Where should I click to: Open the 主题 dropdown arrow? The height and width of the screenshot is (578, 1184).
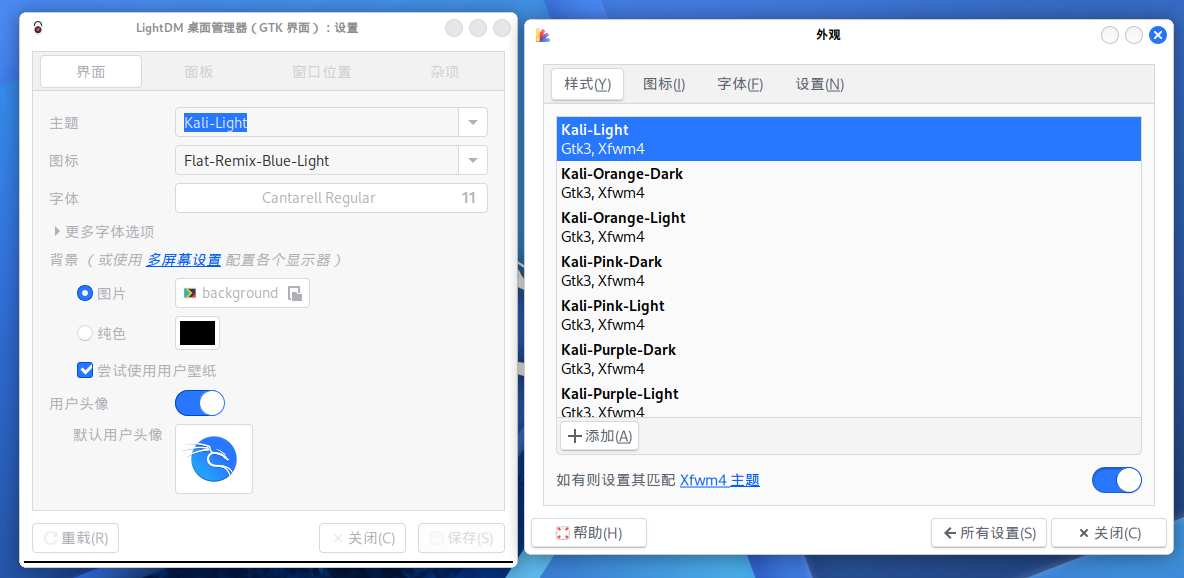473,122
